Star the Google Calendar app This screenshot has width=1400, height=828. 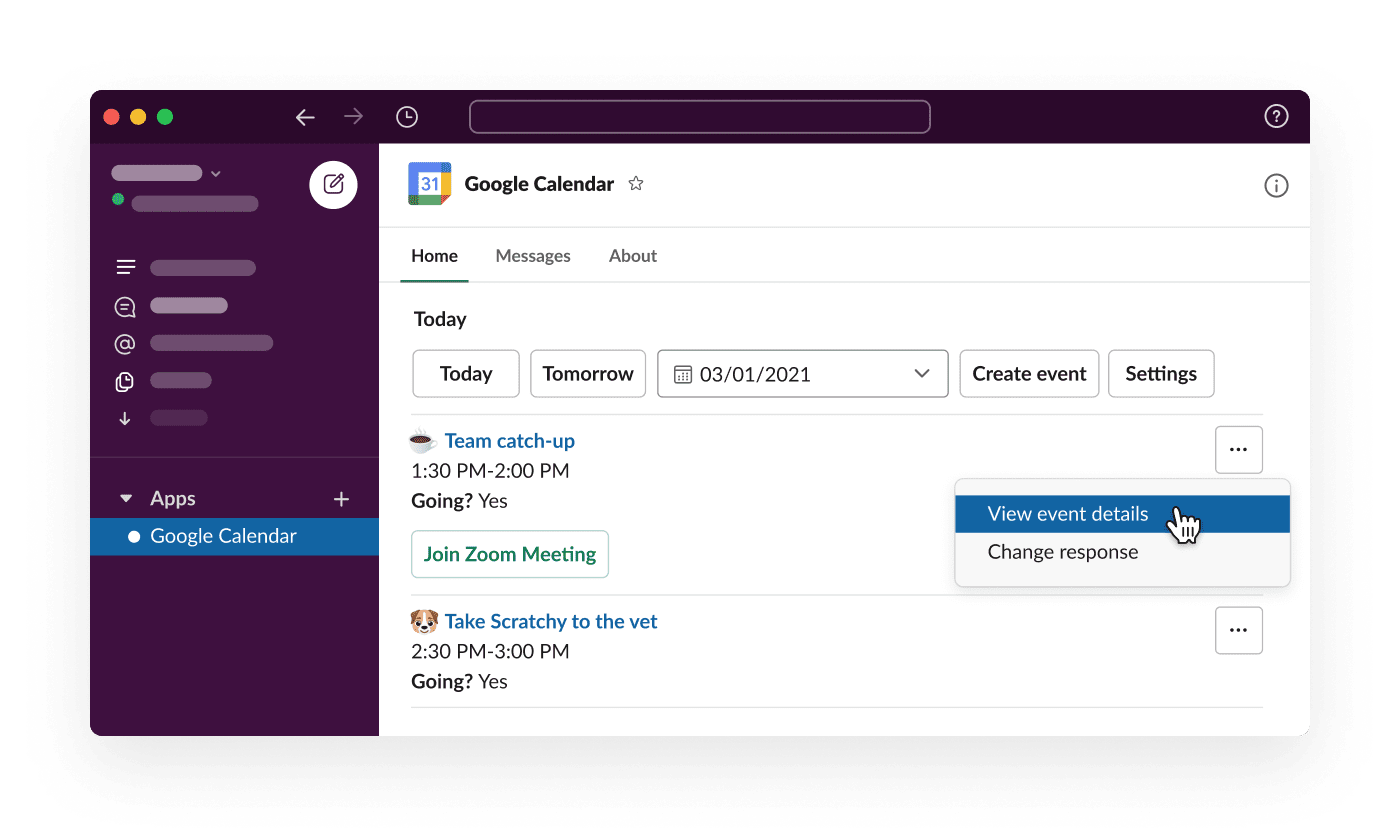(636, 183)
